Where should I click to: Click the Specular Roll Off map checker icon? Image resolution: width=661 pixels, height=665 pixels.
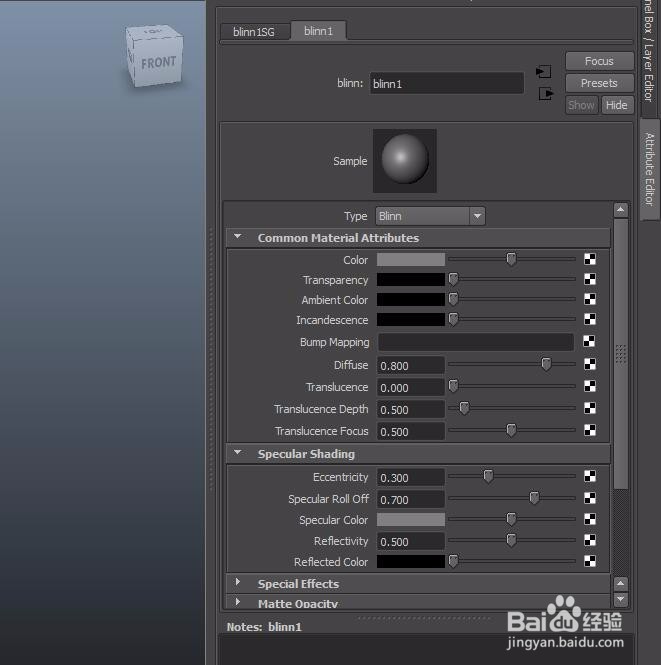590,498
